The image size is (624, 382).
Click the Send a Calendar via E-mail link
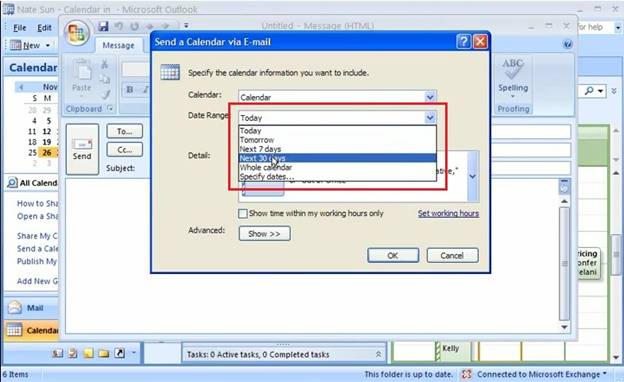click(37, 249)
